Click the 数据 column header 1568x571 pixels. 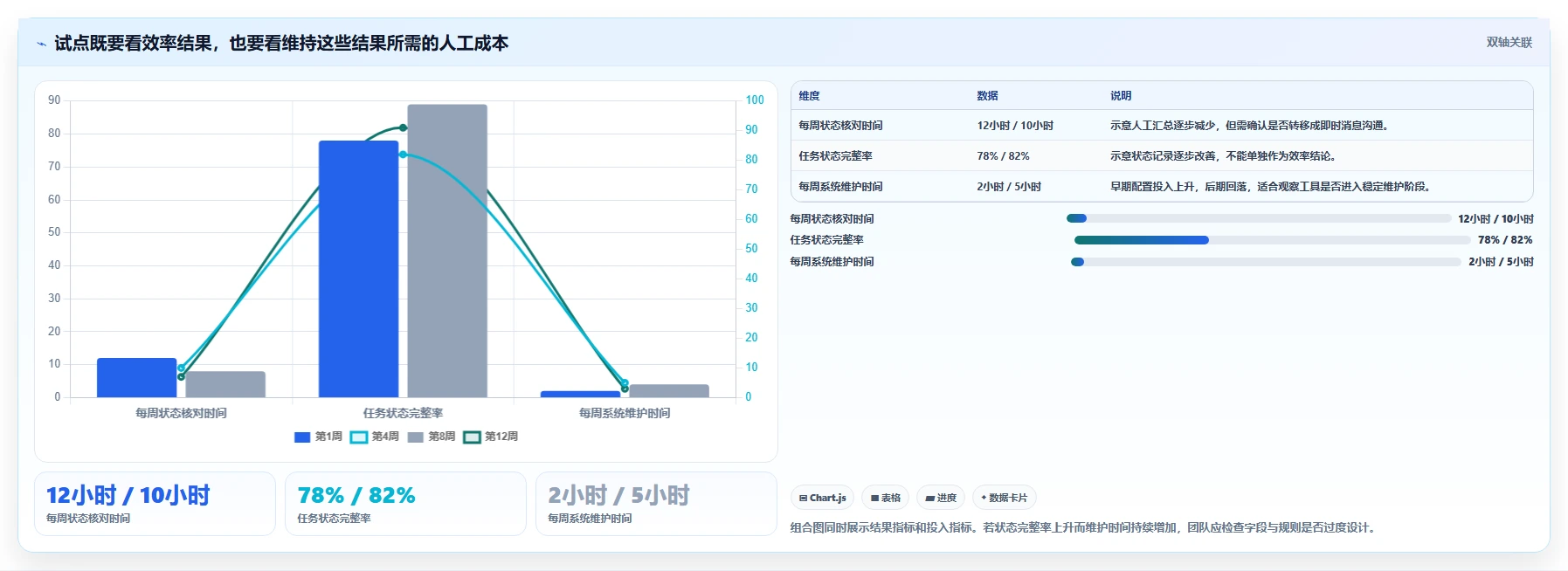[987, 96]
